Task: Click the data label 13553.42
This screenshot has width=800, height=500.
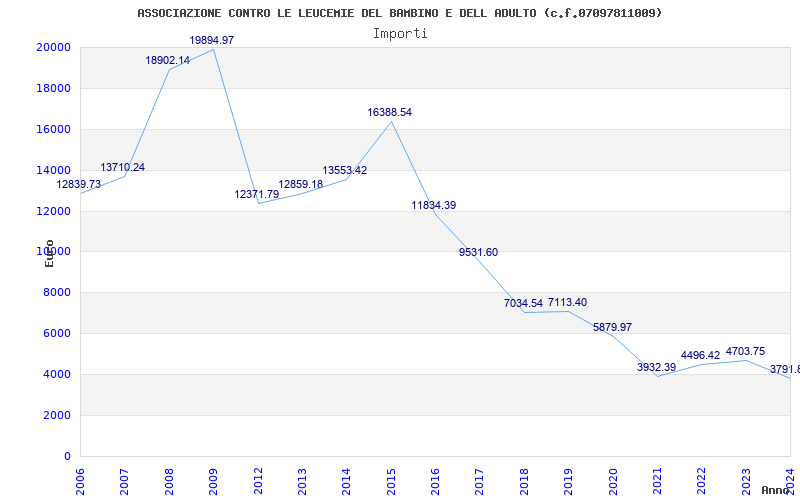Action: 345,170
